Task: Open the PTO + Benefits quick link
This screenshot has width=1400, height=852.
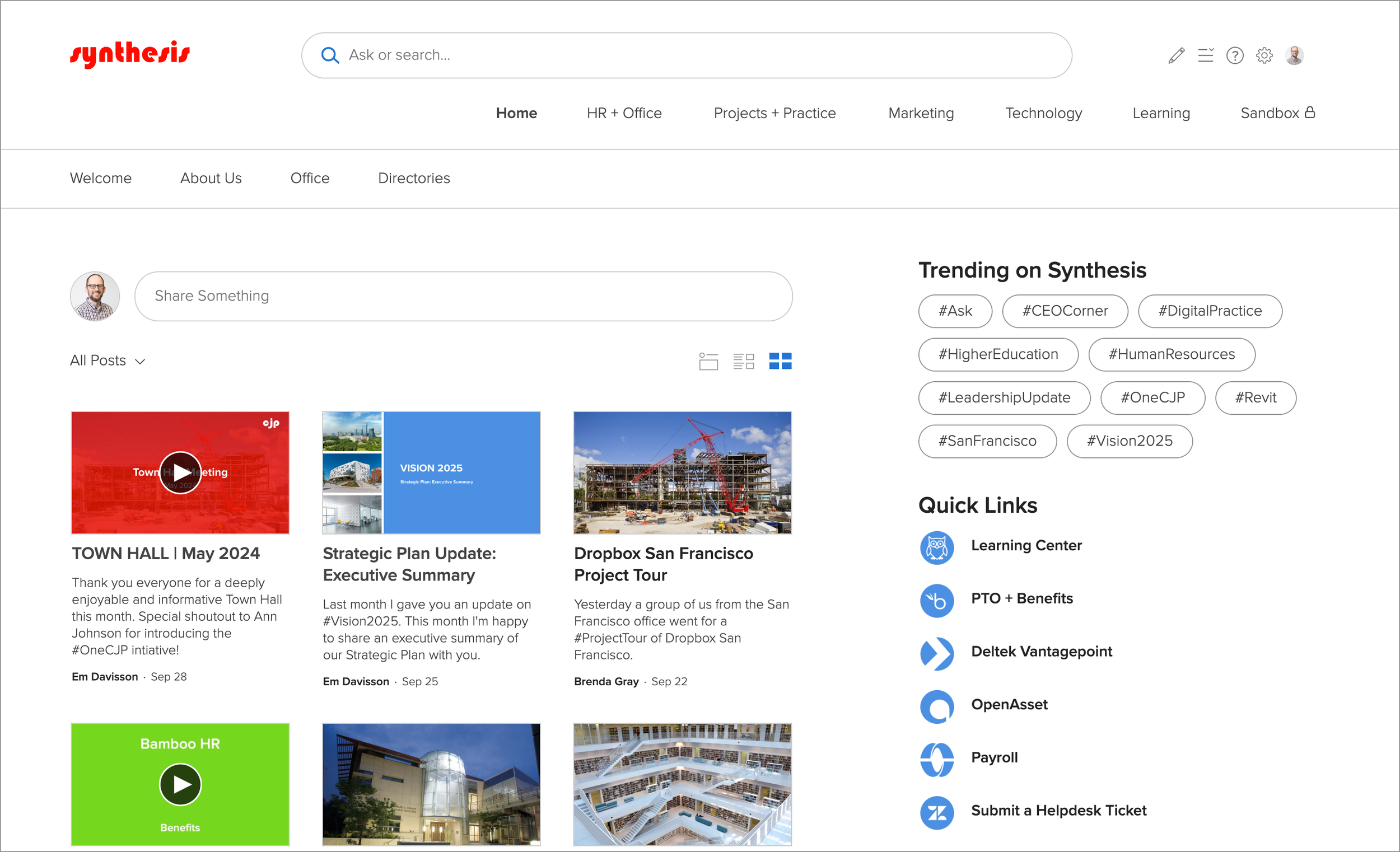Action: click(1021, 598)
